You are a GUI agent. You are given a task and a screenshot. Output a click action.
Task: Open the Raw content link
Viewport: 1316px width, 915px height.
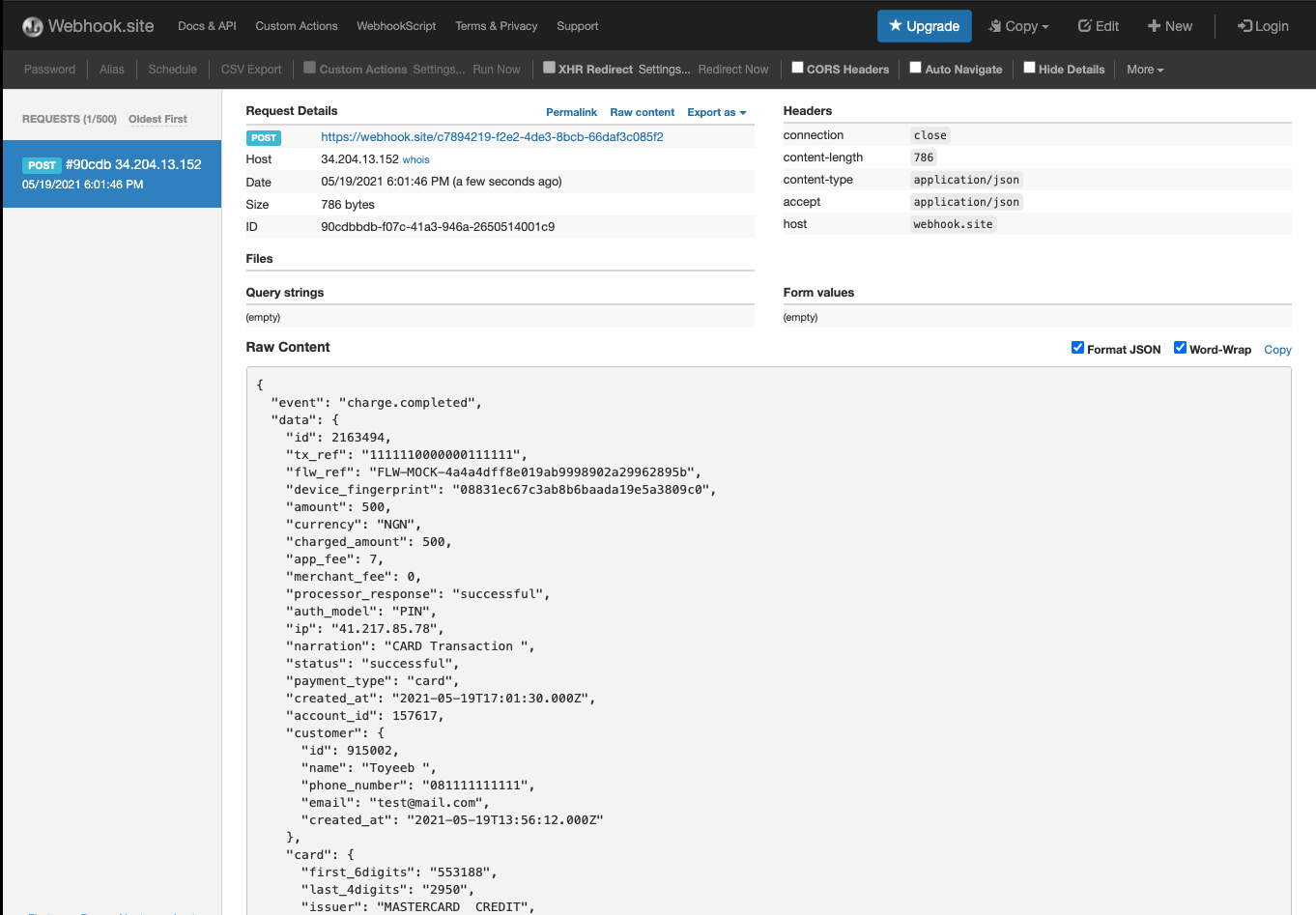point(643,112)
